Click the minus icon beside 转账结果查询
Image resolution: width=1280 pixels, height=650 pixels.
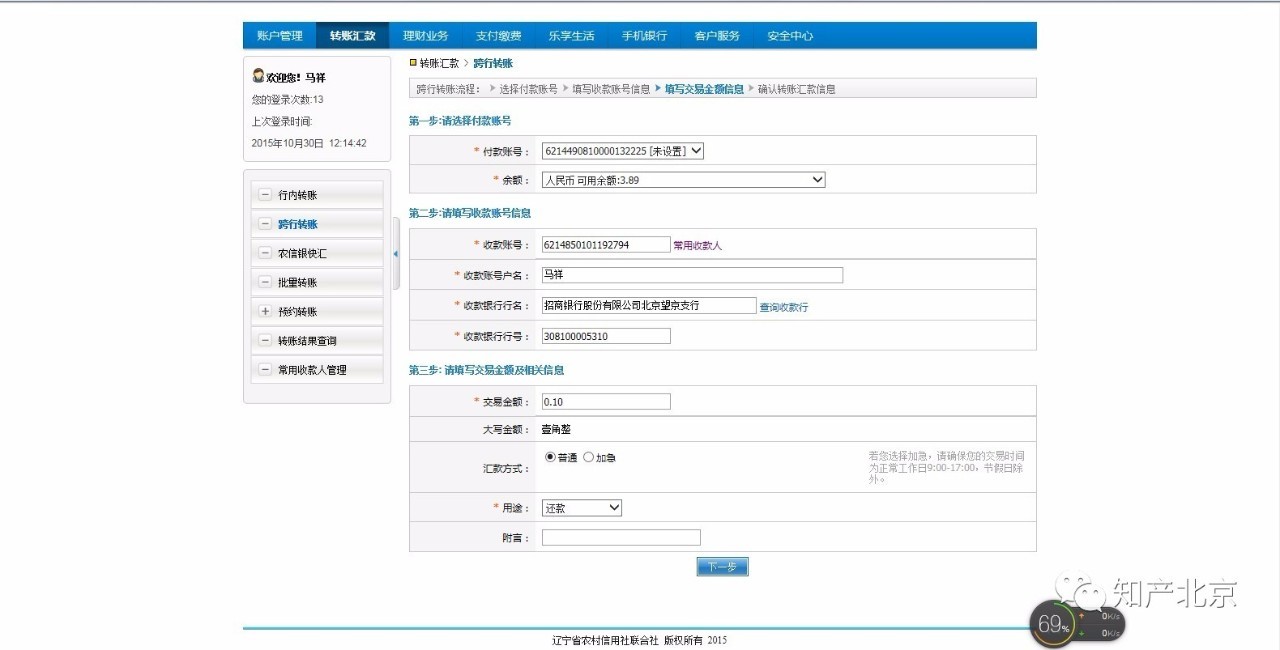(x=265, y=340)
